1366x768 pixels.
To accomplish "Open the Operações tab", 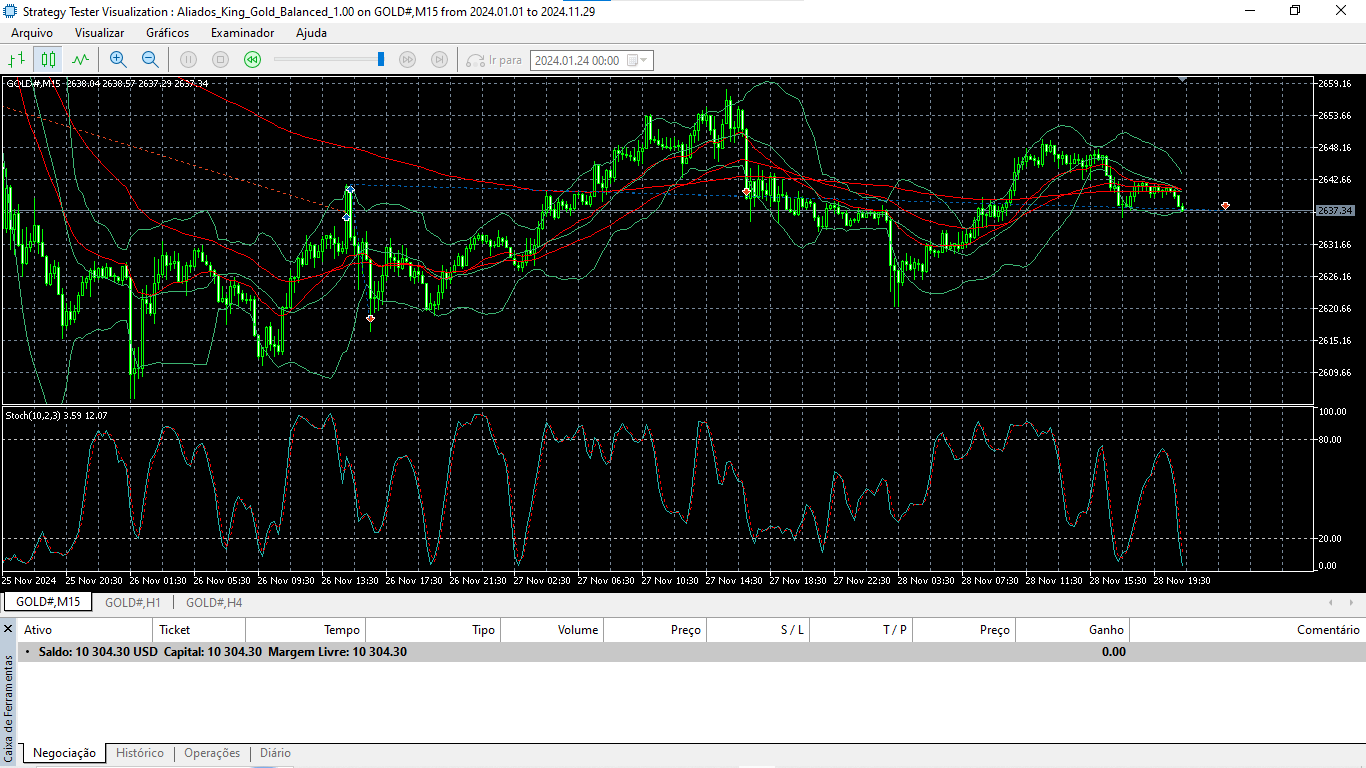I will [212, 753].
